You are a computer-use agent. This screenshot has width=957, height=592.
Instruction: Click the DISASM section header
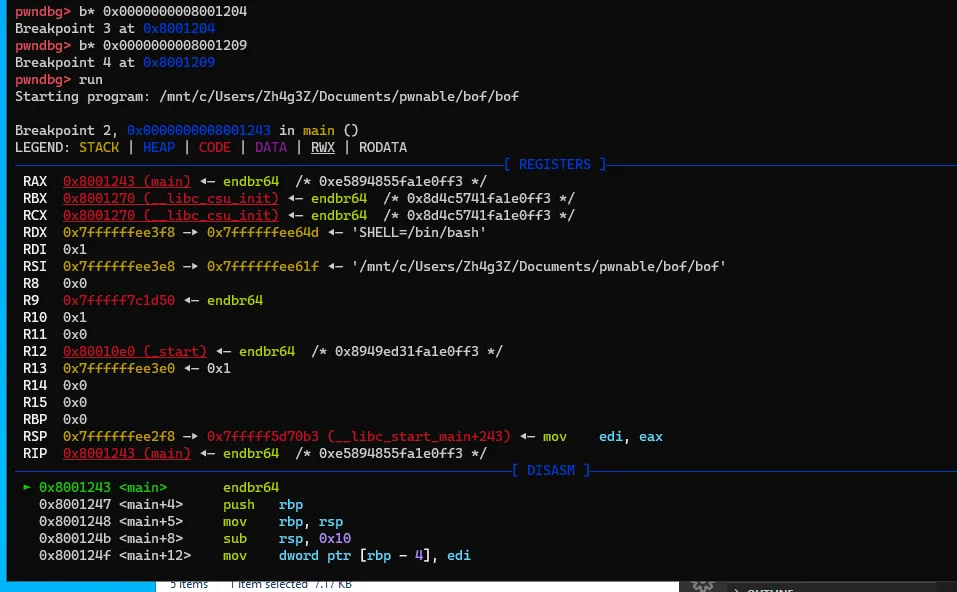coord(551,470)
